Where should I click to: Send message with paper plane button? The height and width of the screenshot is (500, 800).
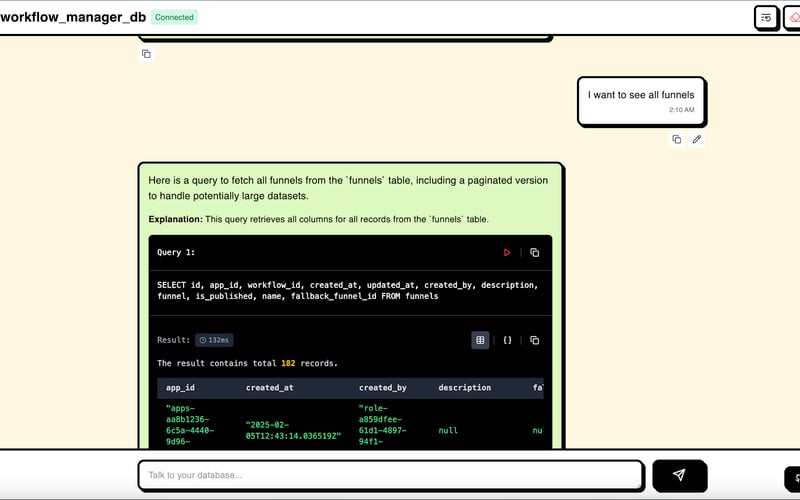tap(679, 476)
